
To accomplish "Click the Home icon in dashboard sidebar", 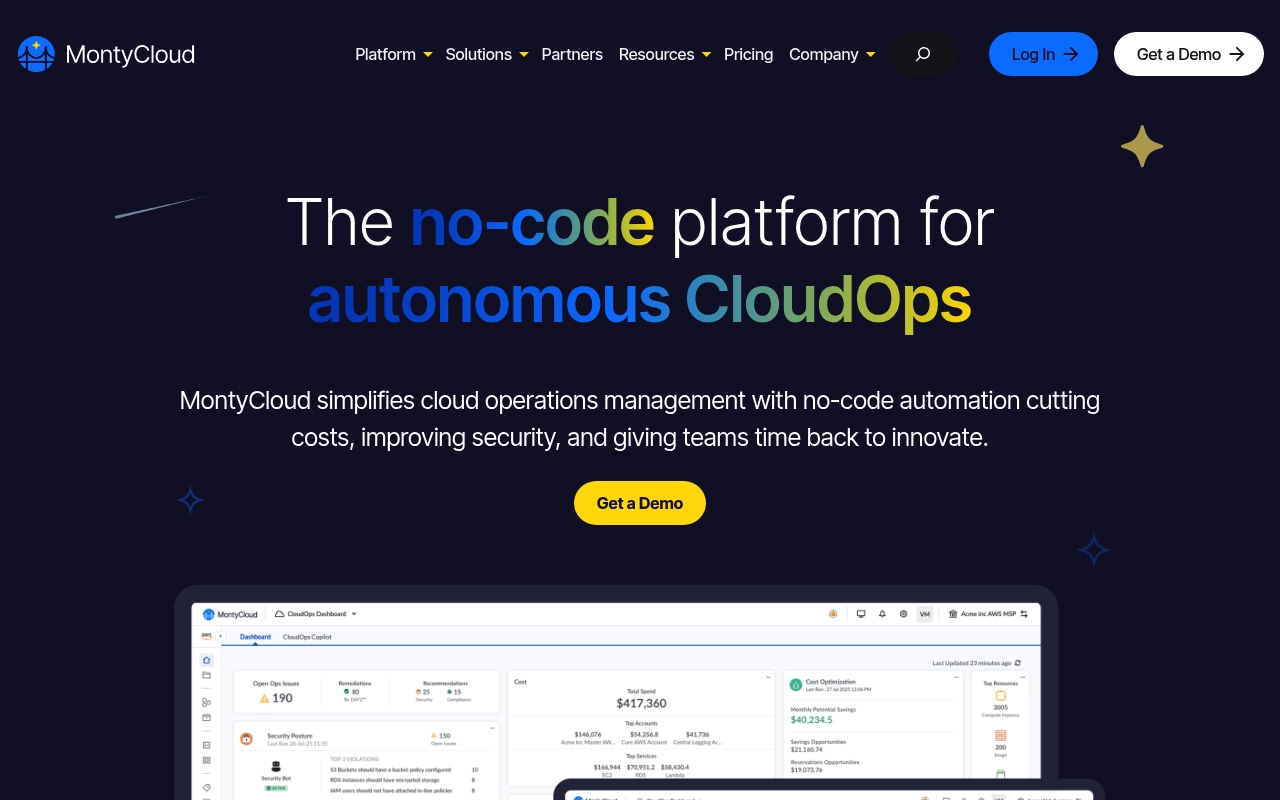I will [206, 660].
